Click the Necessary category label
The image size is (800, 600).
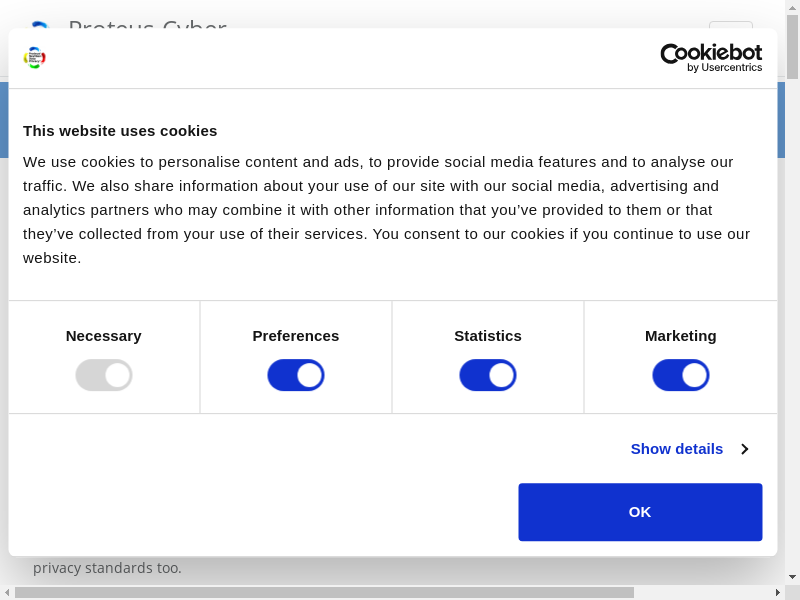coord(104,336)
